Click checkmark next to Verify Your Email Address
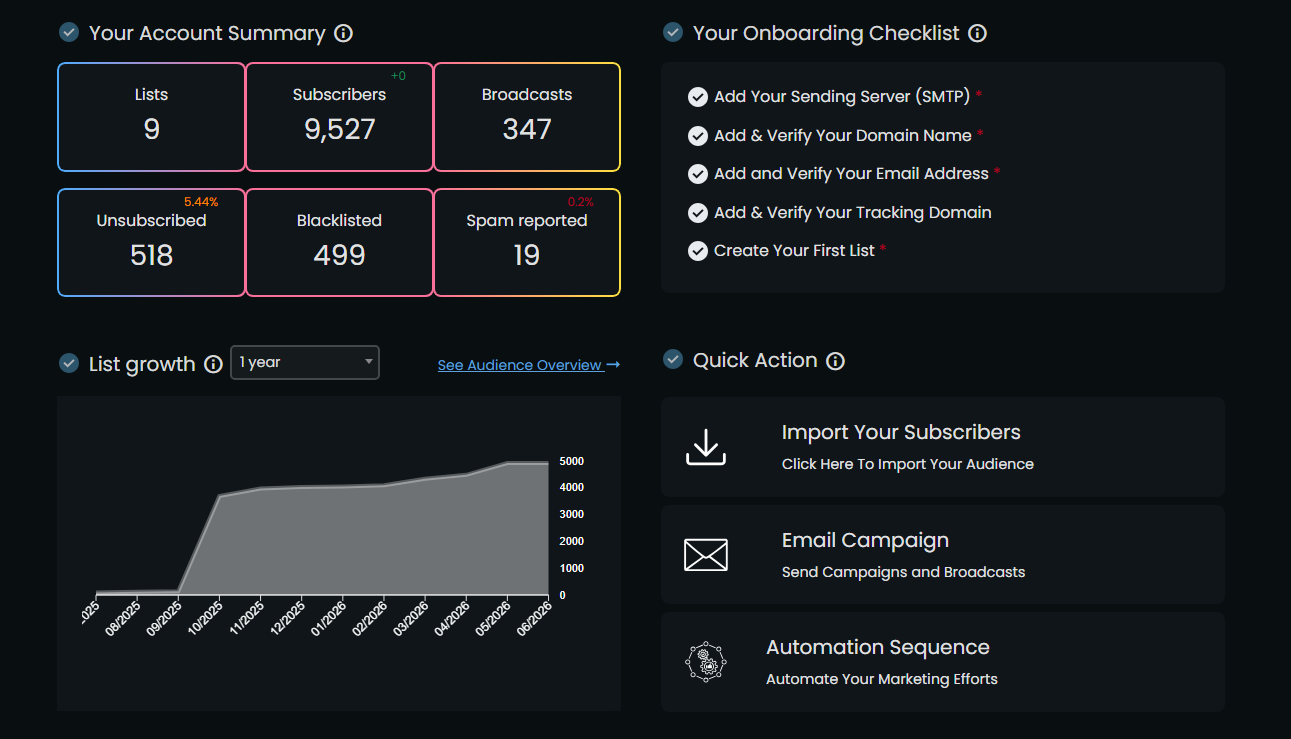Viewport: 1291px width, 739px height. click(x=698, y=174)
